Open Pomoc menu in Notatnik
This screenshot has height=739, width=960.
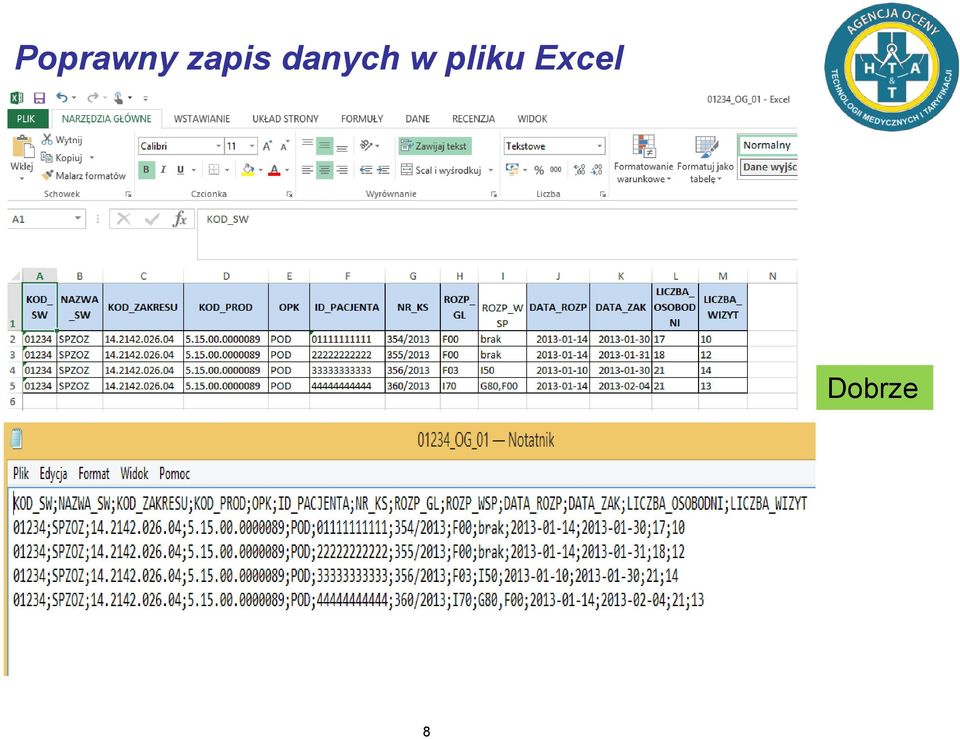[x=174, y=473]
